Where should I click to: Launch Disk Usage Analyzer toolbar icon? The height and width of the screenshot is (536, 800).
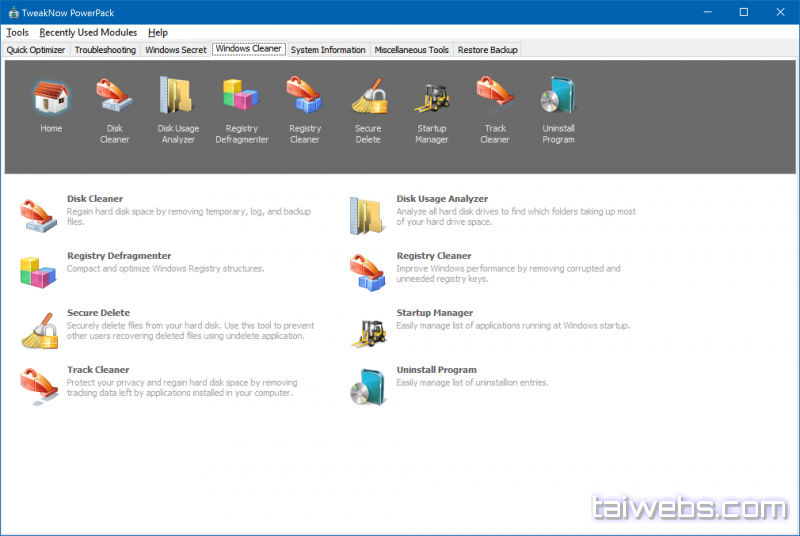(x=178, y=99)
